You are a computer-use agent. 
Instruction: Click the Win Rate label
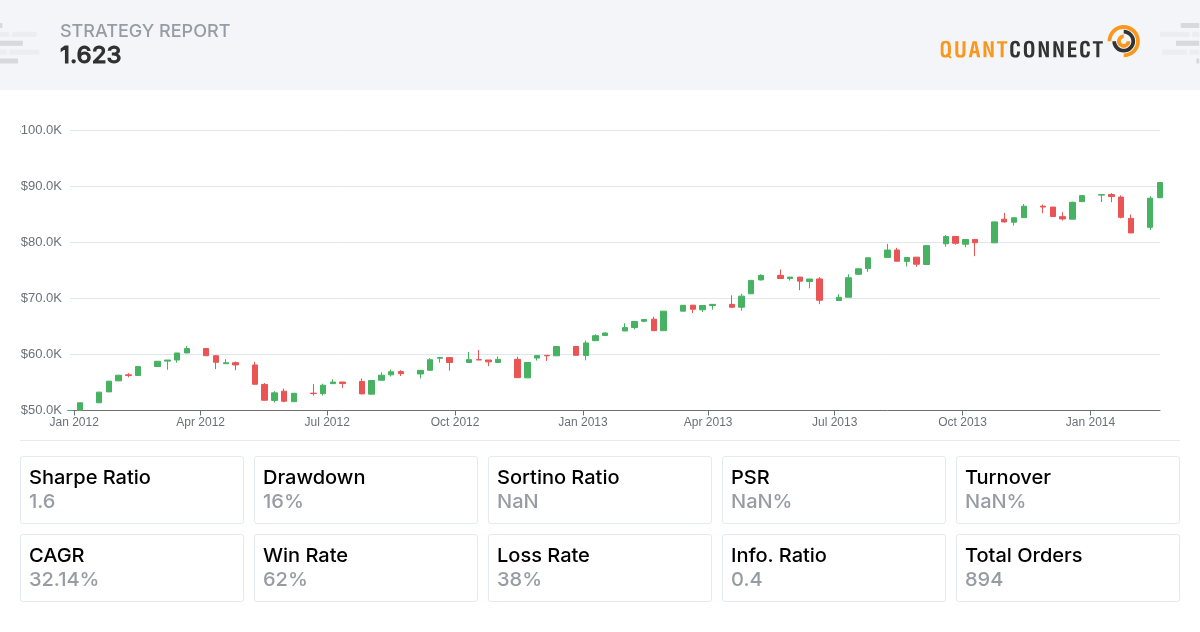tap(305, 555)
